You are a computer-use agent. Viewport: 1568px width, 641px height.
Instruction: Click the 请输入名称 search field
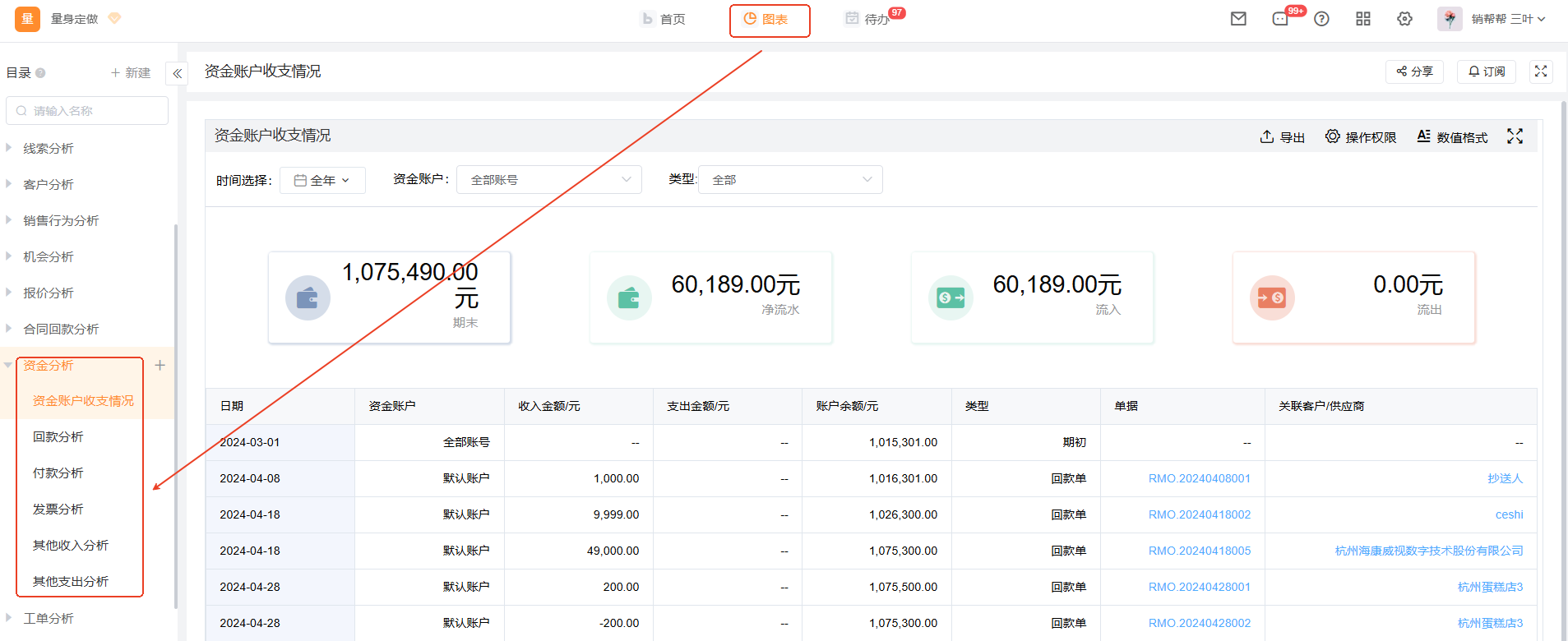pos(87,111)
